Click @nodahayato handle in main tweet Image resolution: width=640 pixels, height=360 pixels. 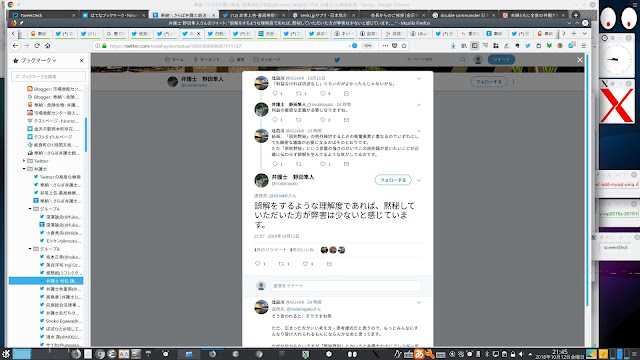tap(284, 184)
